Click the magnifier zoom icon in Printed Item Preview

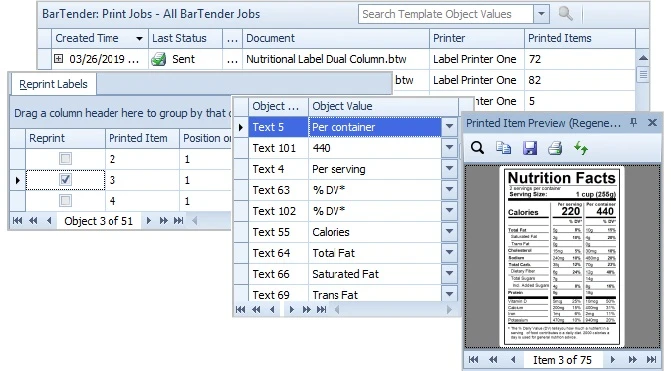click(x=477, y=148)
